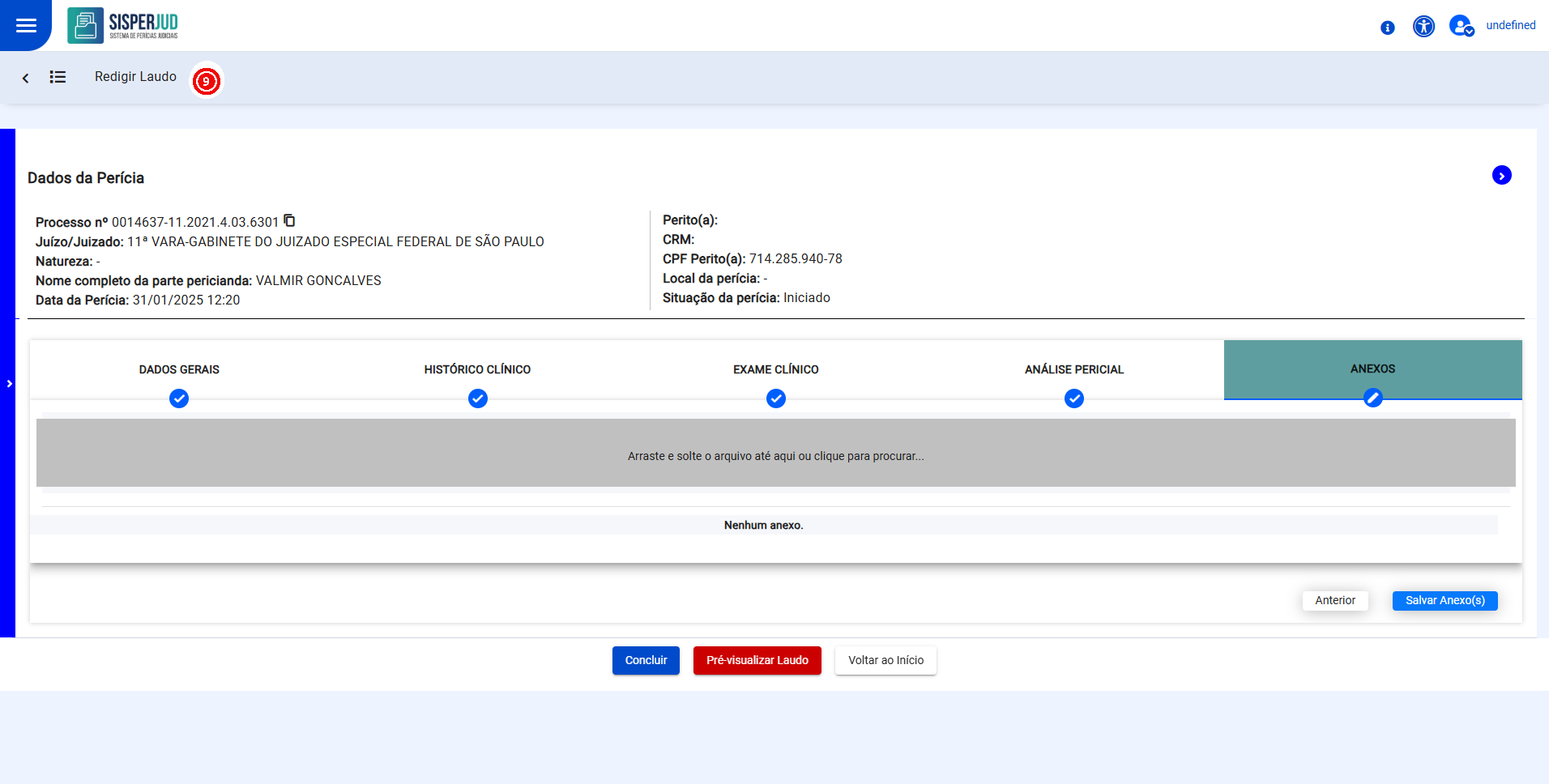Click the Situação da perícia Iniciado text
Image resolution: width=1549 pixels, height=784 pixels.
pyautogui.click(x=746, y=297)
